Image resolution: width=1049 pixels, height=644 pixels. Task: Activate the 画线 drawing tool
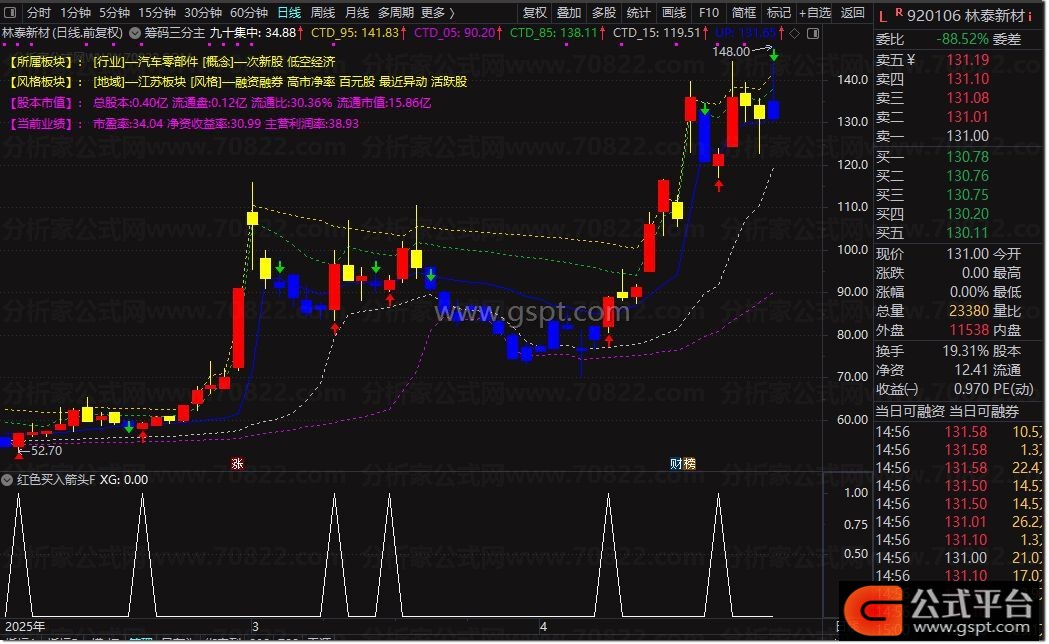pos(673,13)
